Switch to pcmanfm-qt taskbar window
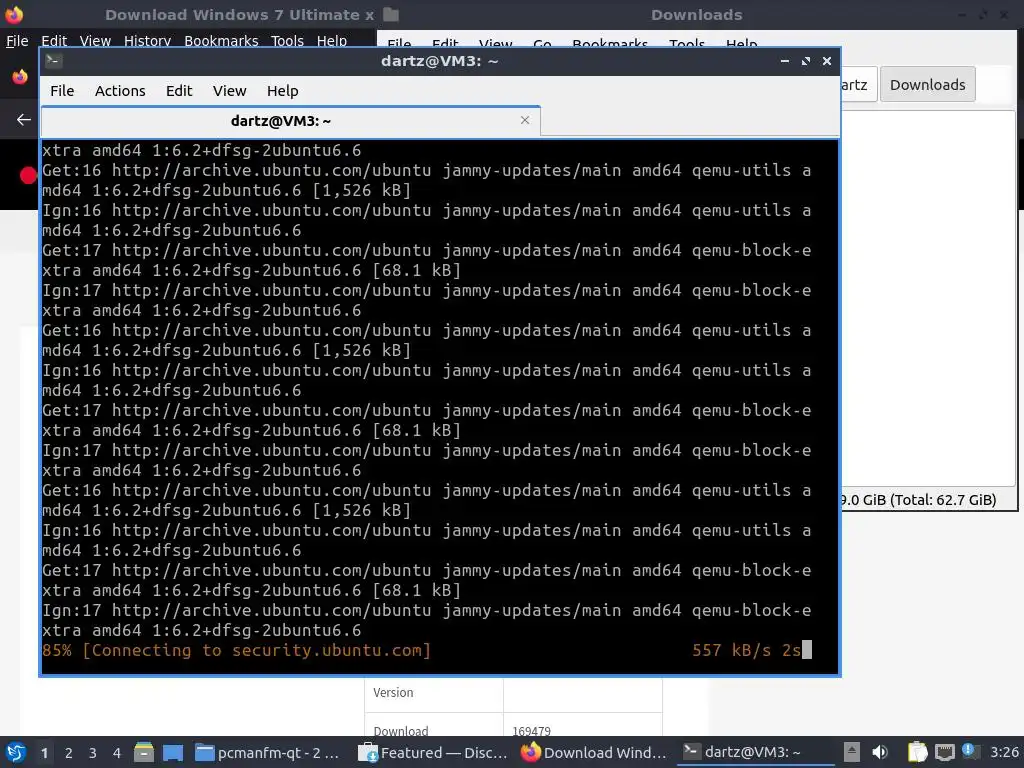This screenshot has width=1024, height=768. point(268,753)
